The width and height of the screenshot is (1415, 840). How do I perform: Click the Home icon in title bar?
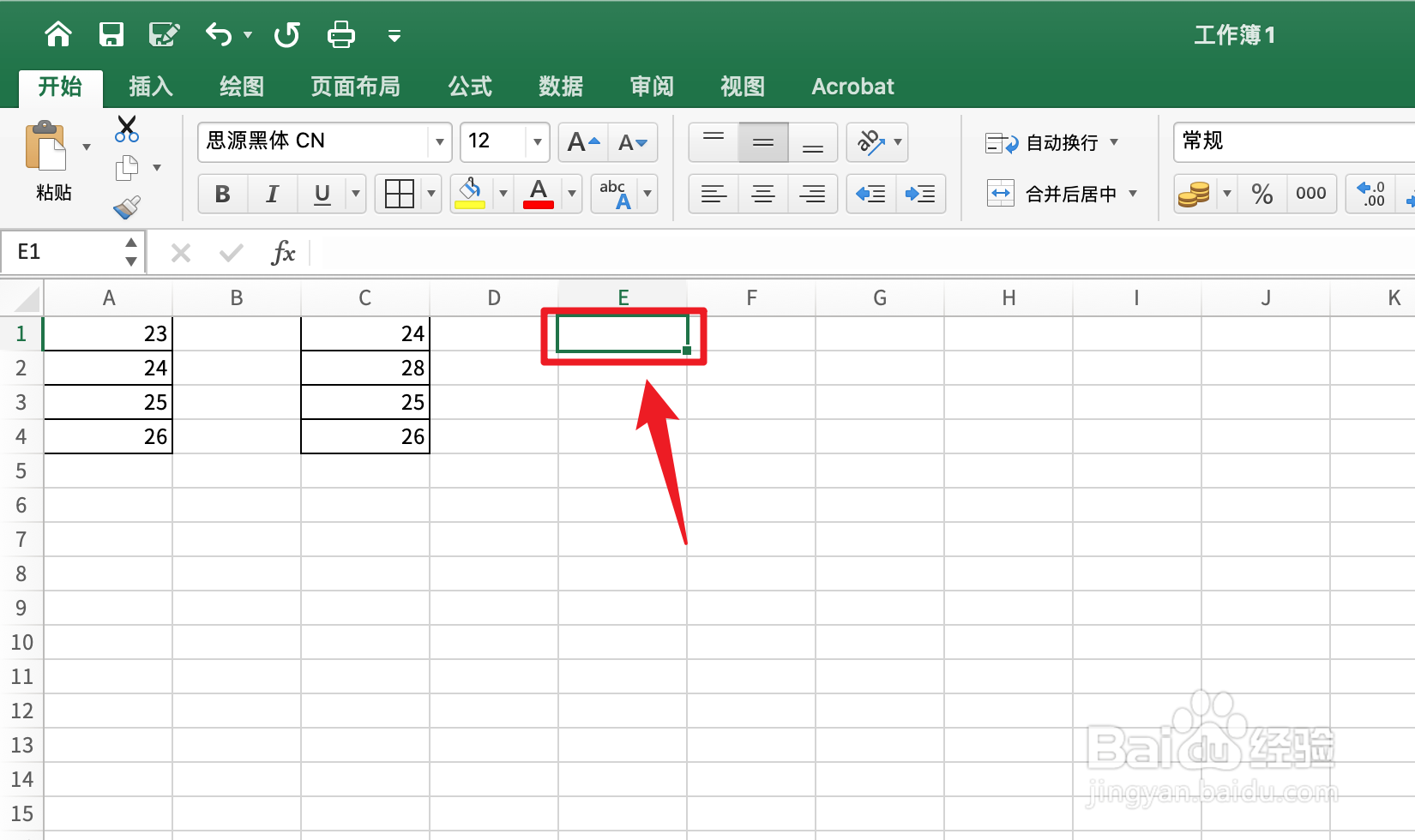tap(58, 34)
